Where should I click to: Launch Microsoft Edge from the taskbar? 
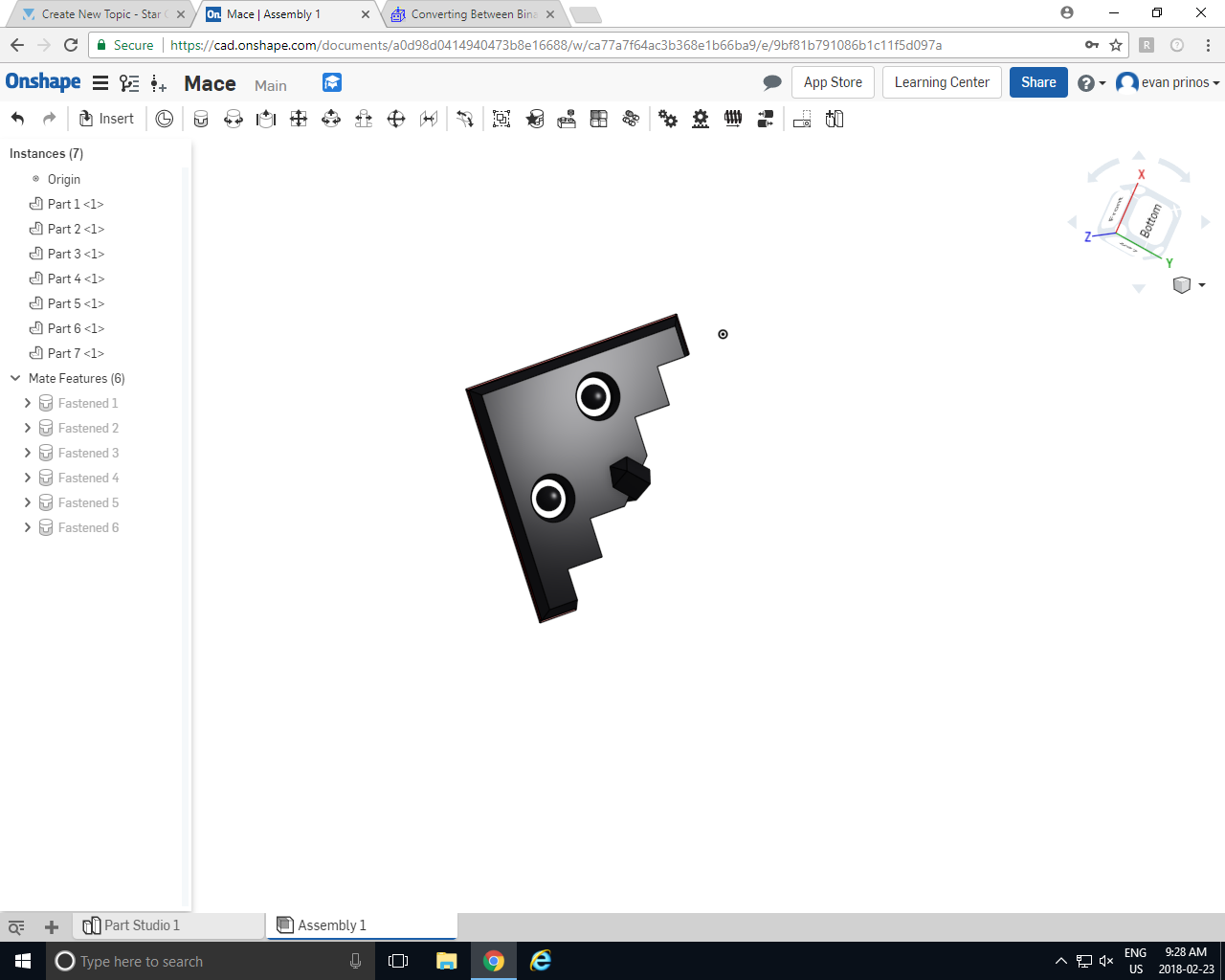tap(540, 961)
